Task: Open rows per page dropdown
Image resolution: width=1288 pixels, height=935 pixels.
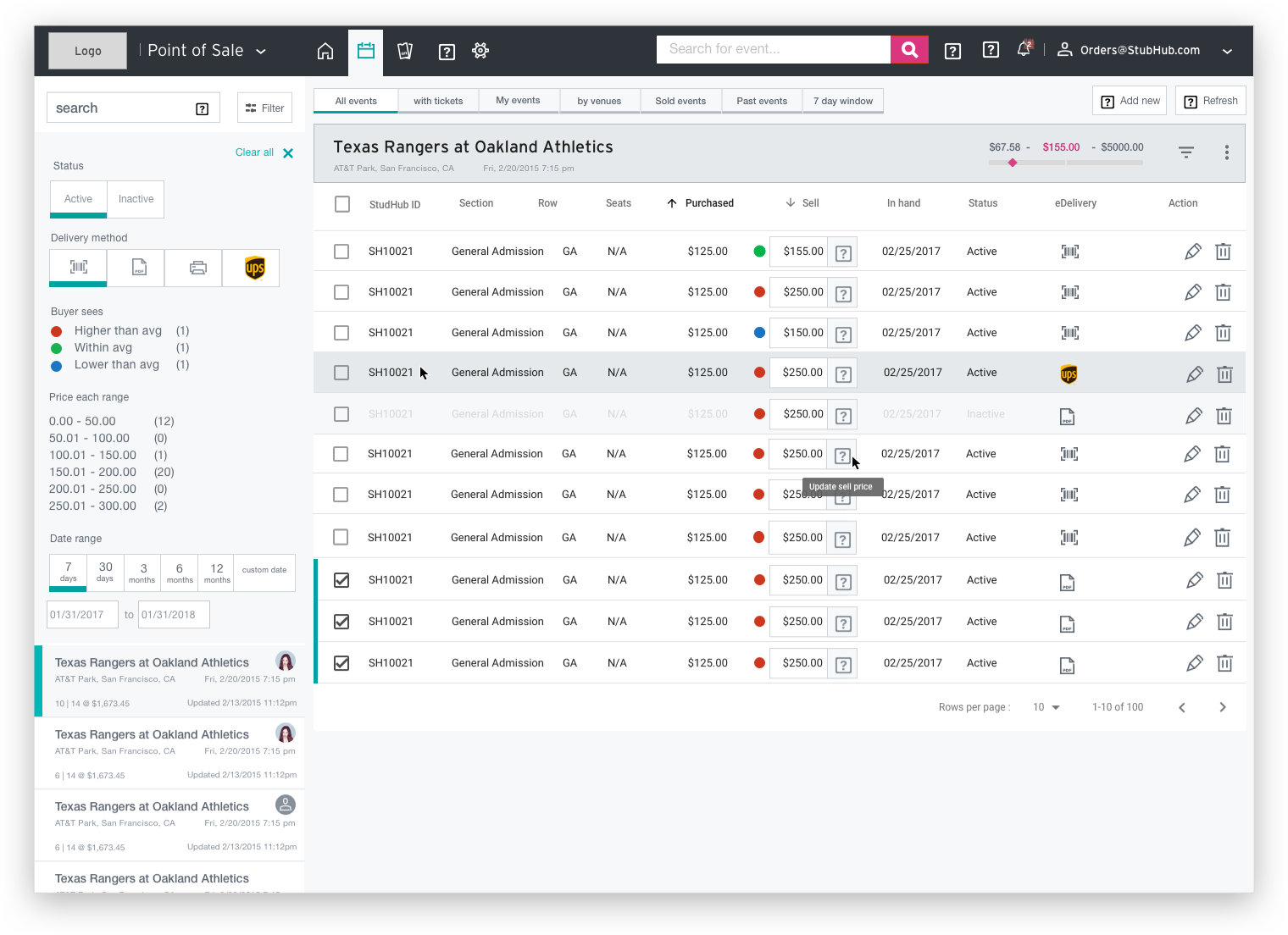Action: tap(1047, 707)
